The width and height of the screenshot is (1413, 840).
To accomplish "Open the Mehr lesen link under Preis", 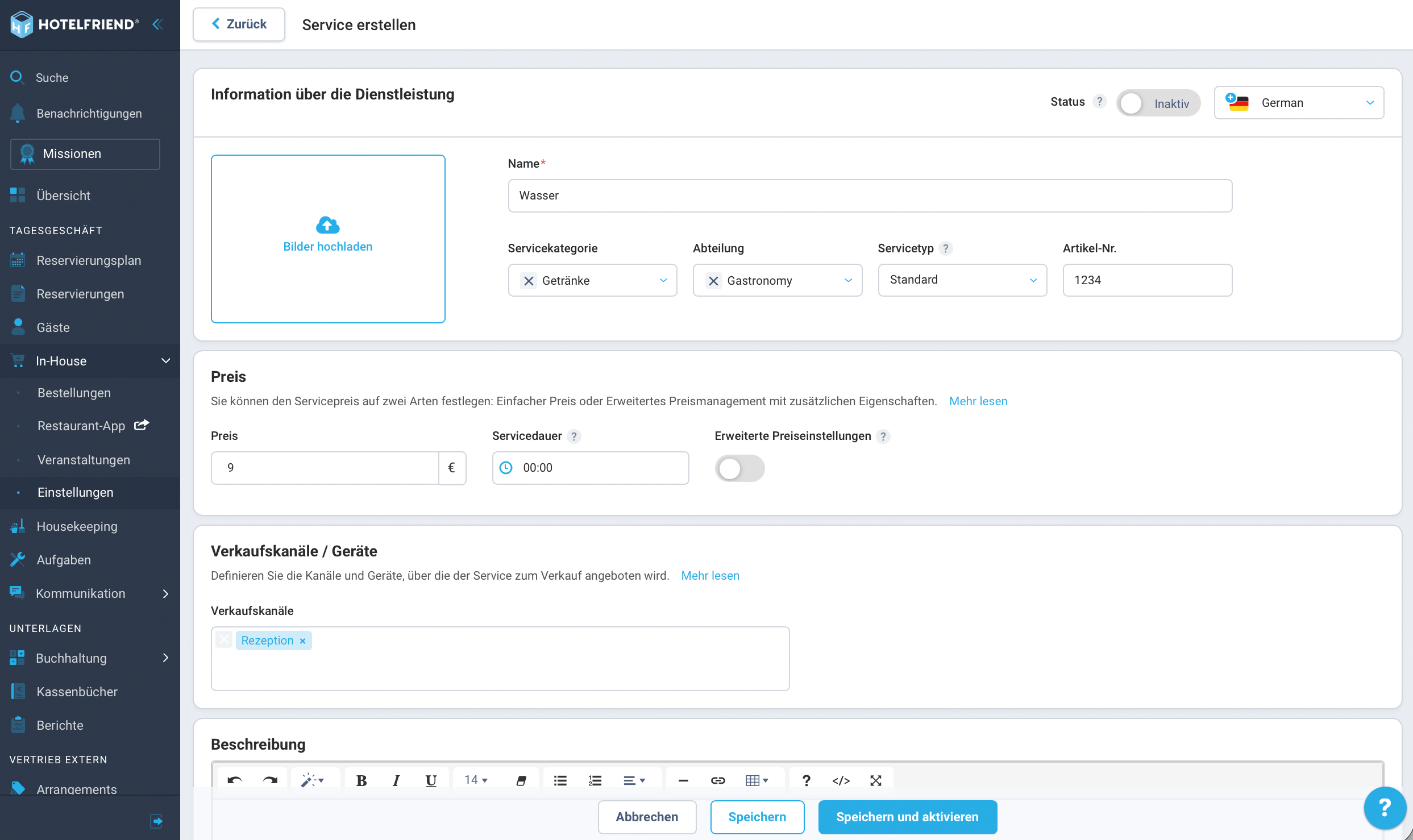I will point(978,401).
